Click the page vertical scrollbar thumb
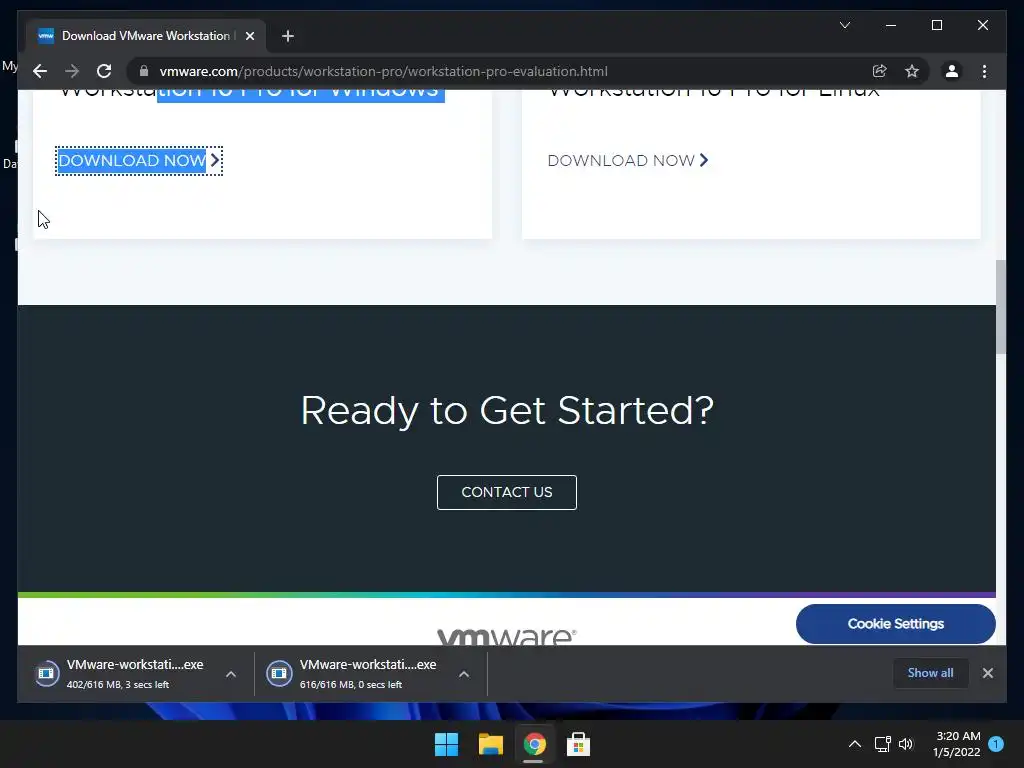Viewport: 1024px width, 768px height. coord(1000,307)
